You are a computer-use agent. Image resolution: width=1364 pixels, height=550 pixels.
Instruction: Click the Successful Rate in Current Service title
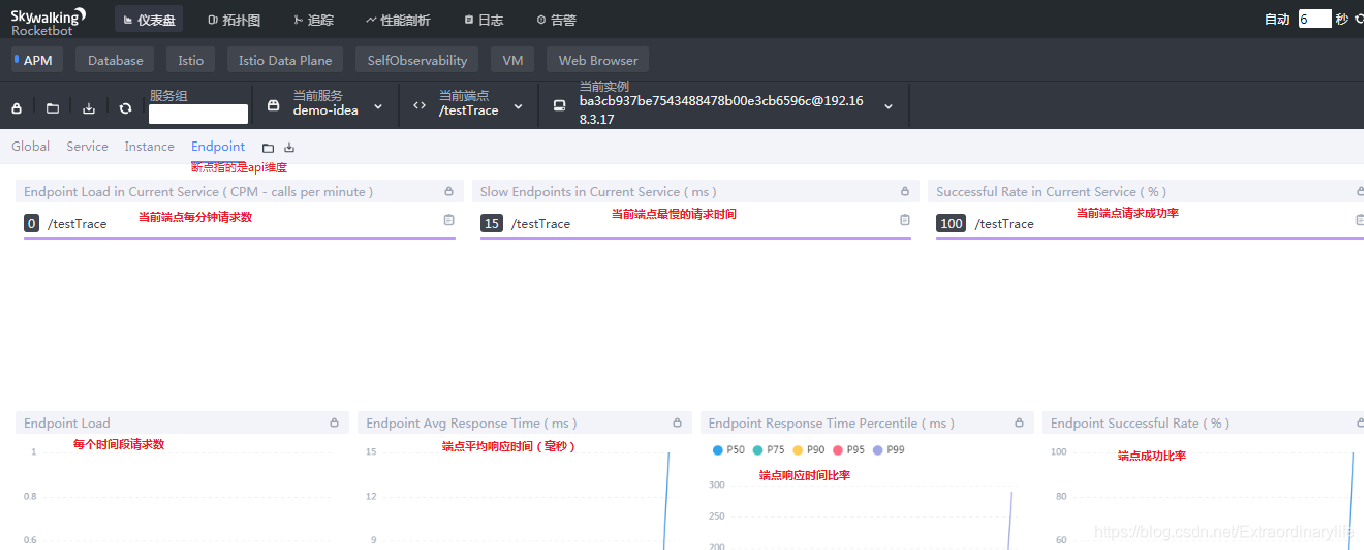click(1051, 191)
